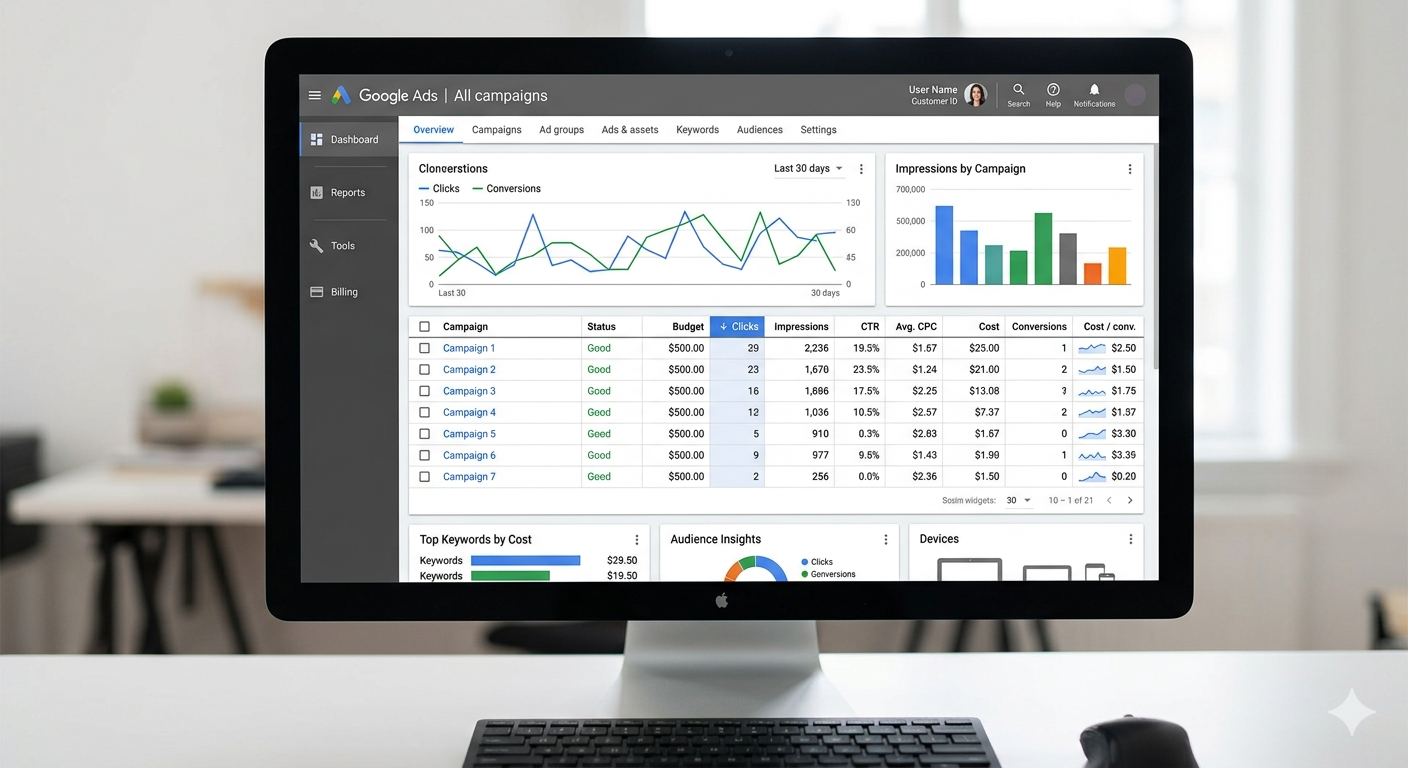Sort by the Clicks column header

pos(738,327)
